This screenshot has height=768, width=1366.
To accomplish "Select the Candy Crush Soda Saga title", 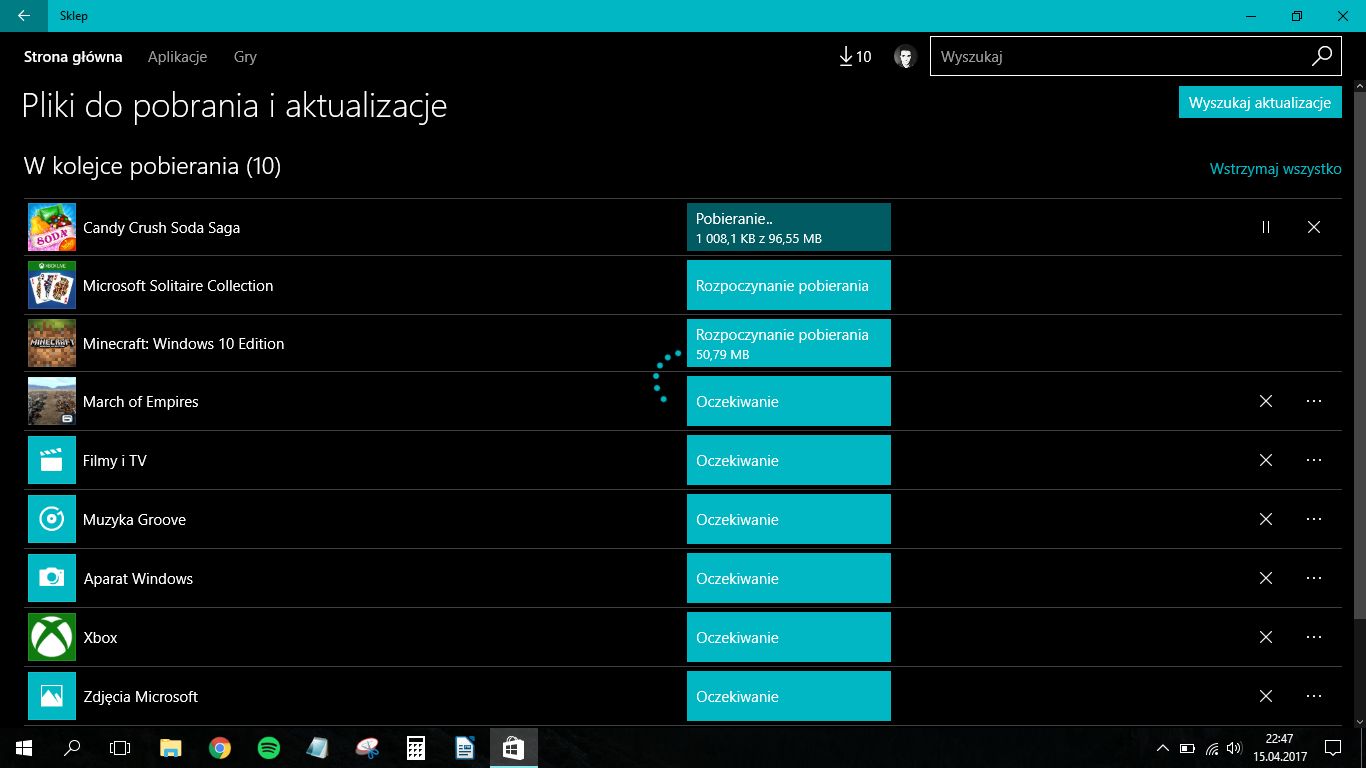I will point(162,228).
